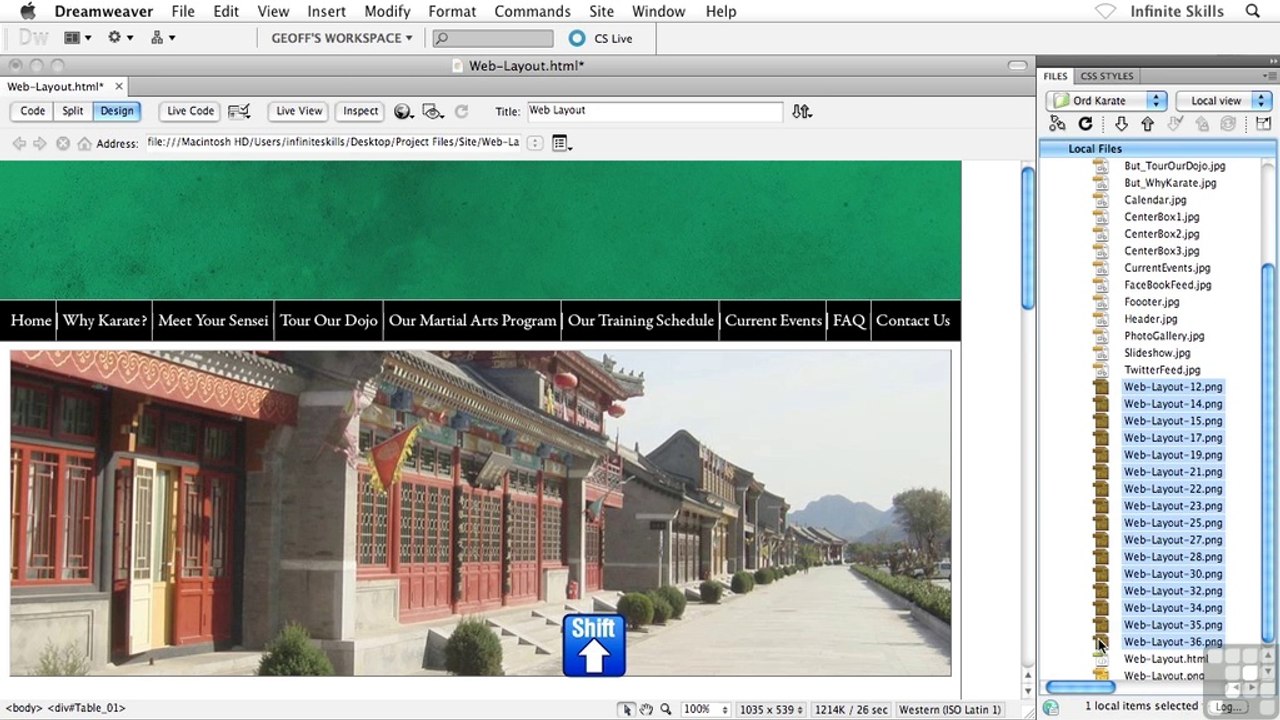Image resolution: width=1280 pixels, height=720 pixels.
Task: Click Get files down-arrow icon
Action: pos(1121,124)
